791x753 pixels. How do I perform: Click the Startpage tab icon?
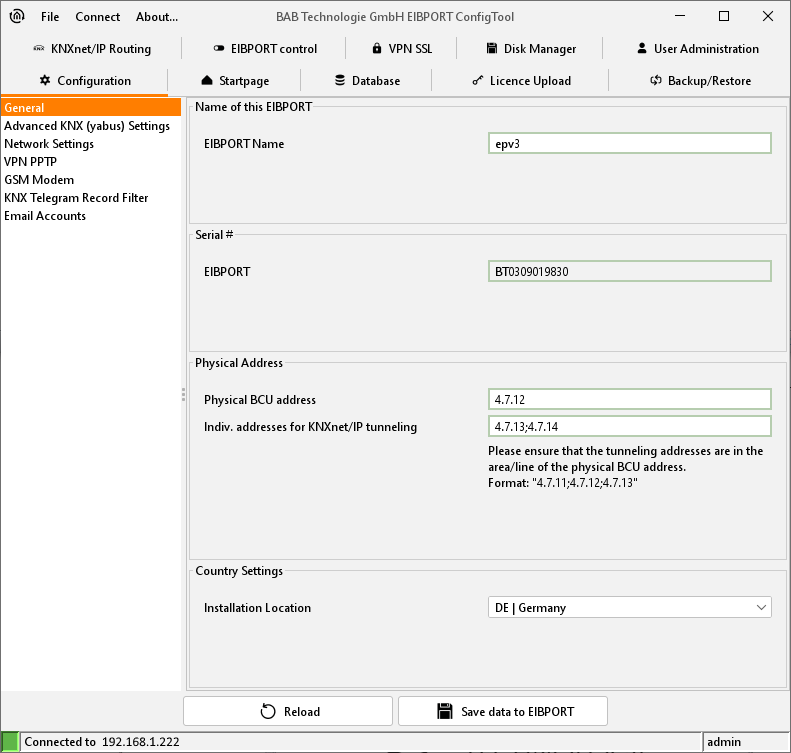[x=207, y=81]
